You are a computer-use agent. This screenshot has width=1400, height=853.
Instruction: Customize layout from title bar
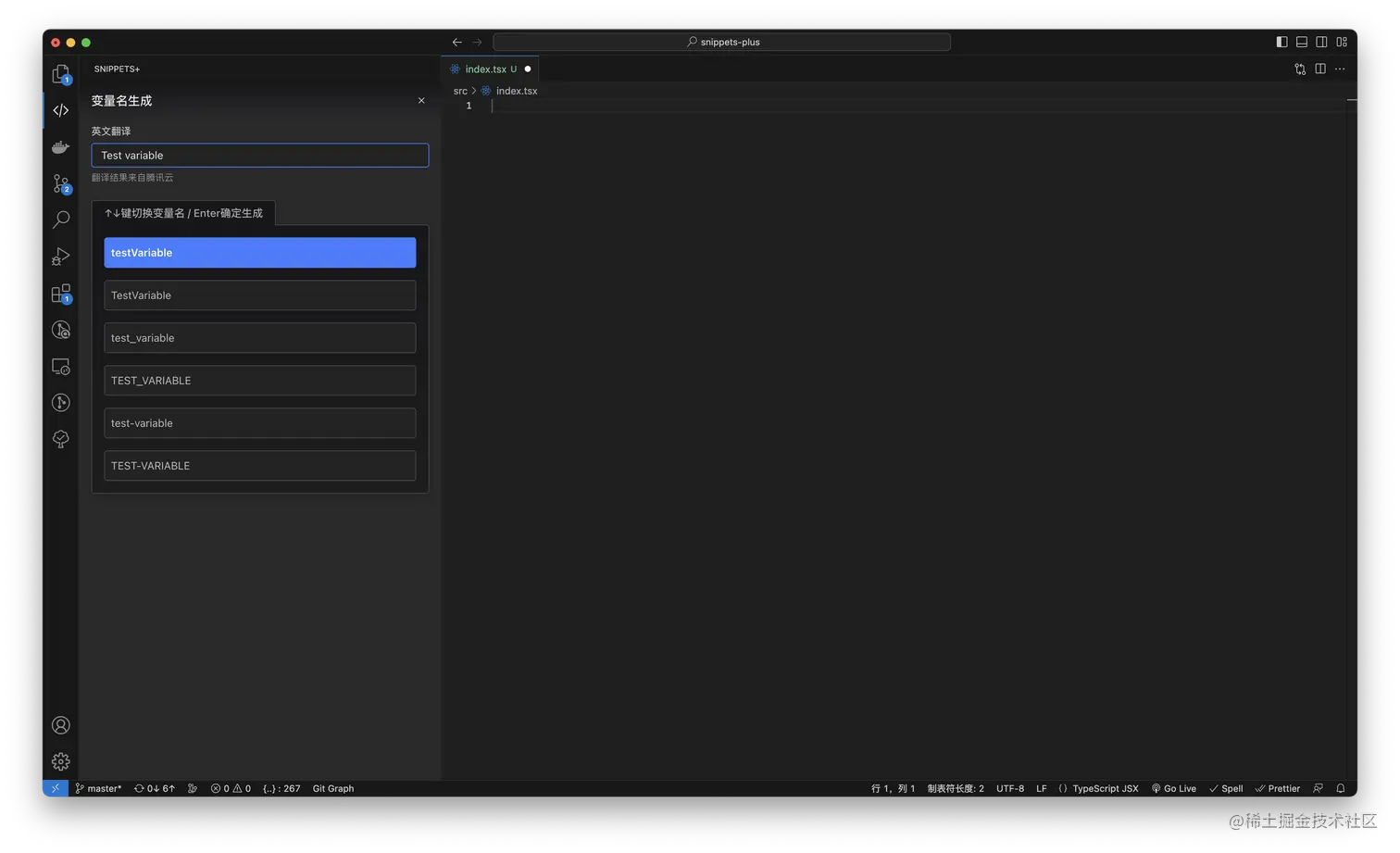(x=1342, y=42)
